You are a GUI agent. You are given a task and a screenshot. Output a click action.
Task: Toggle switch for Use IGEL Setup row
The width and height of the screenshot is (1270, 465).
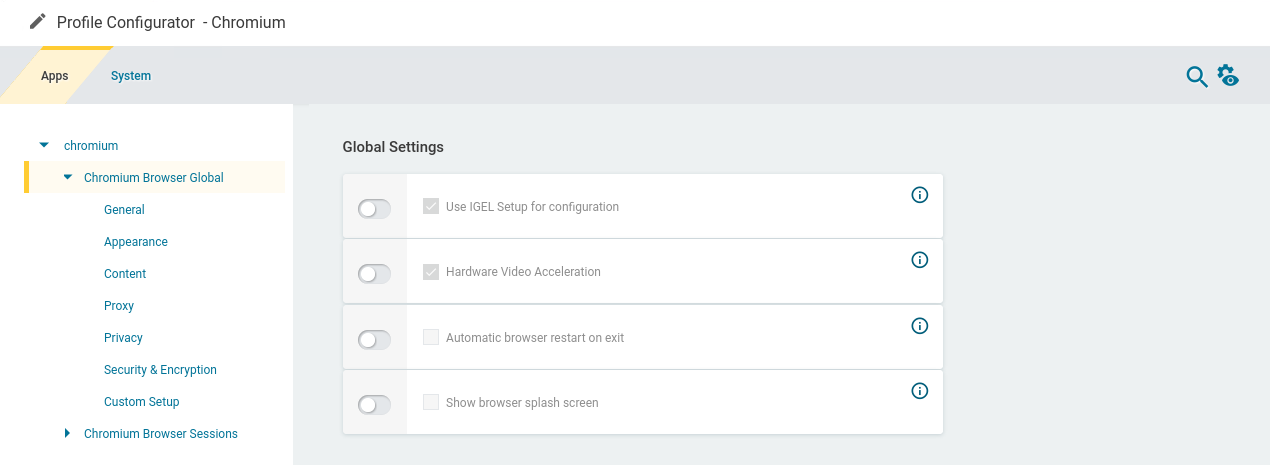click(x=374, y=208)
